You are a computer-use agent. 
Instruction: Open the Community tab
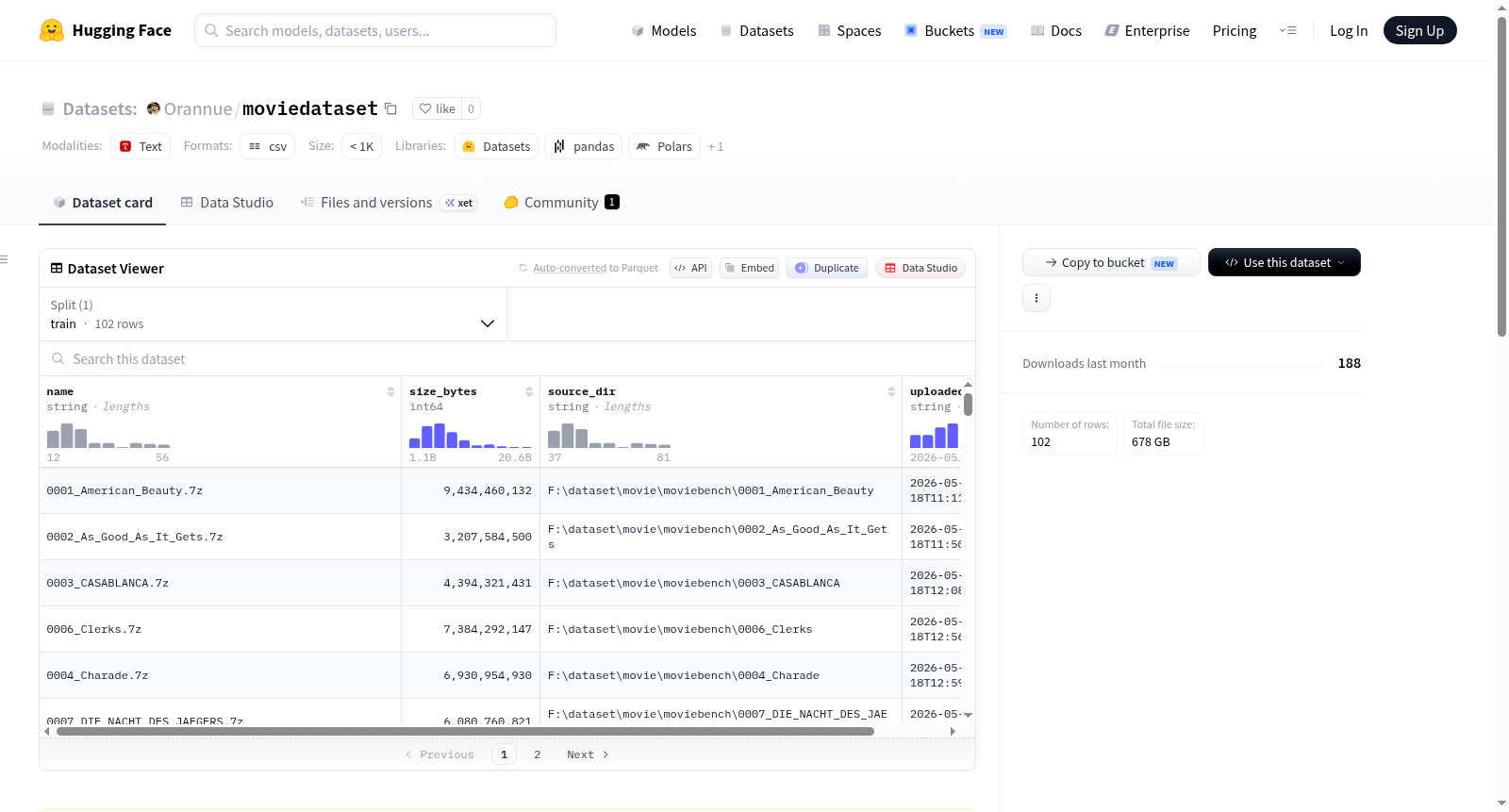point(562,203)
